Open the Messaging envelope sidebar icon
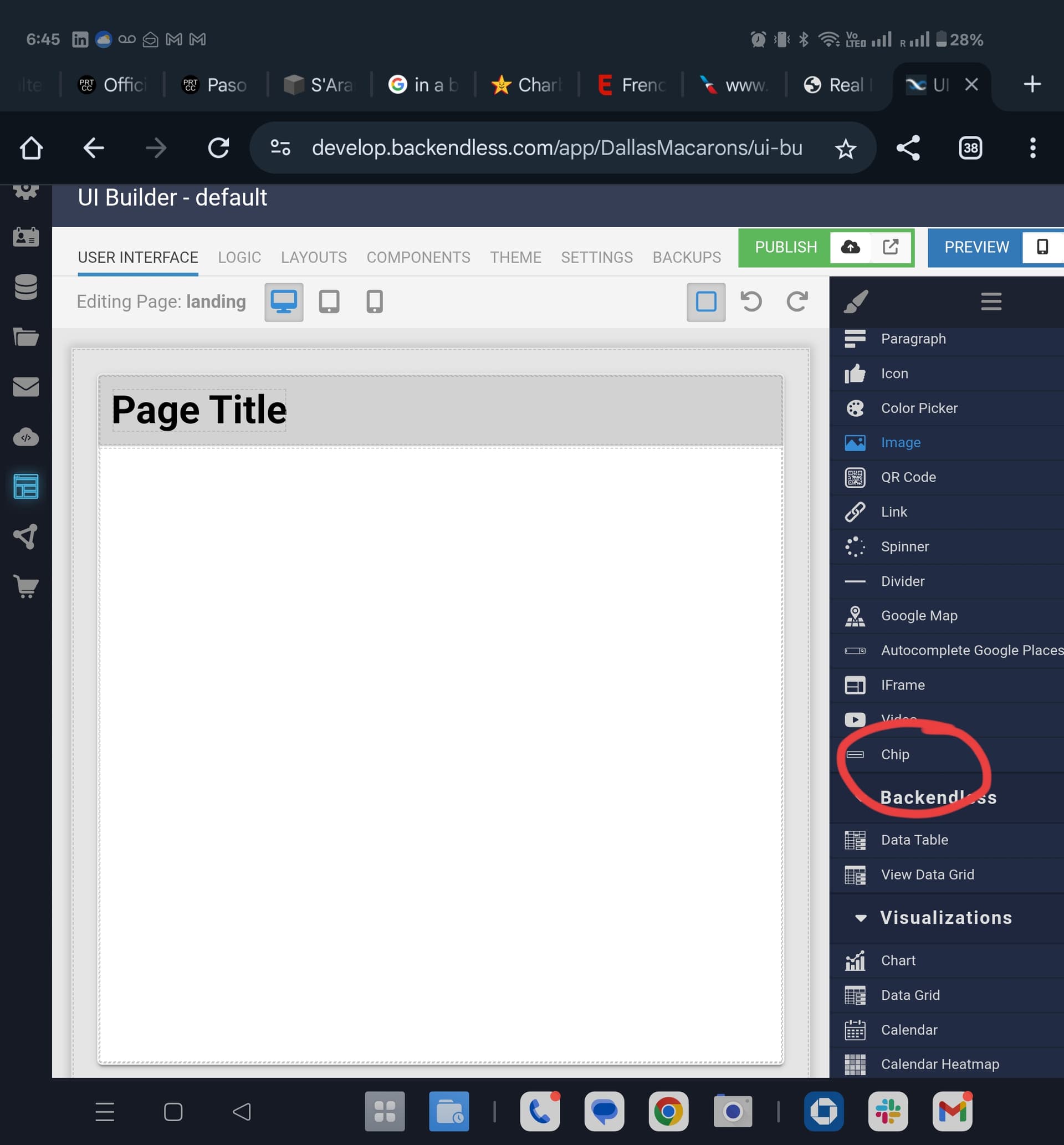1064x1145 pixels. 26,387
